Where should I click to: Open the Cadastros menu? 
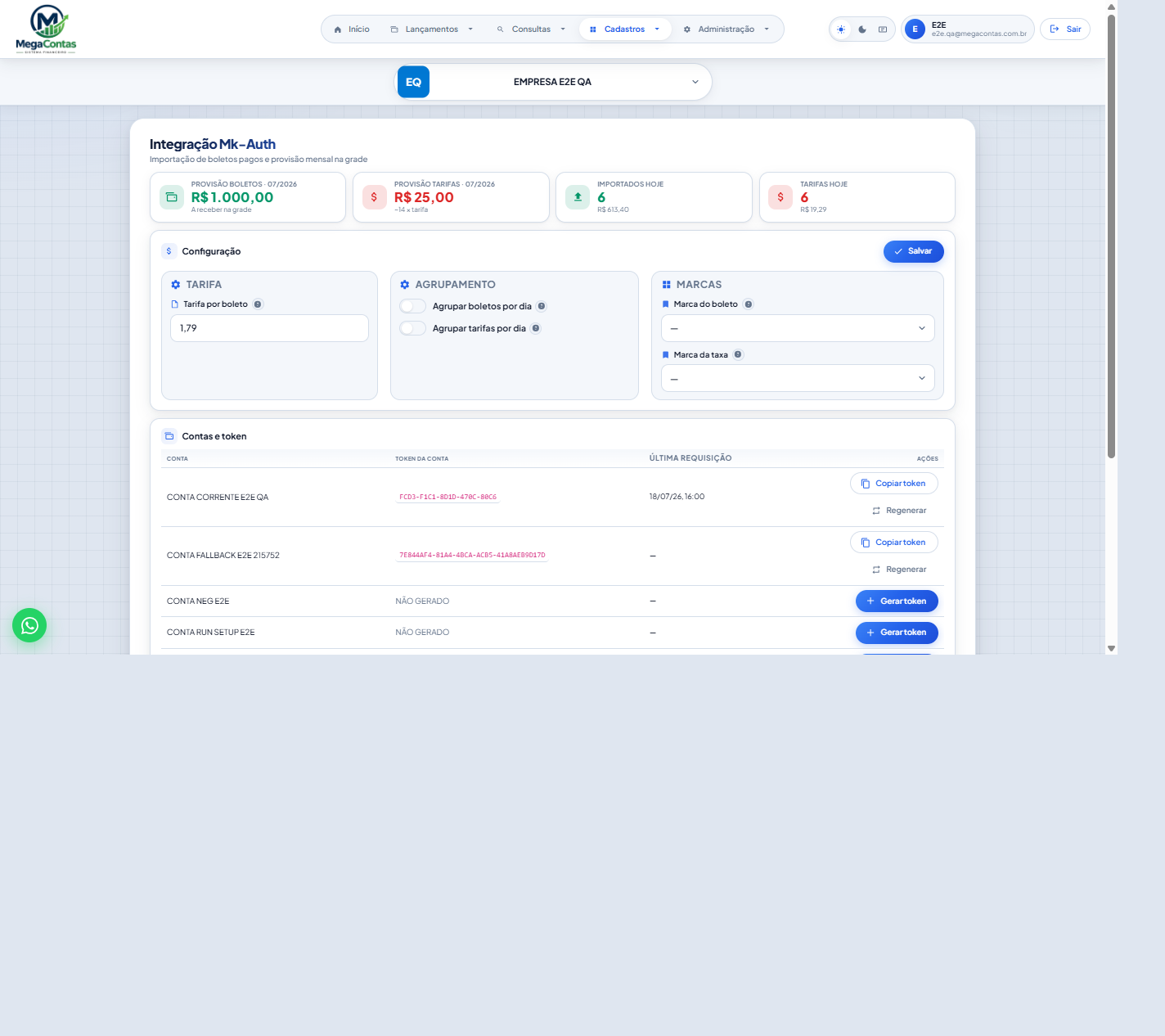625,29
